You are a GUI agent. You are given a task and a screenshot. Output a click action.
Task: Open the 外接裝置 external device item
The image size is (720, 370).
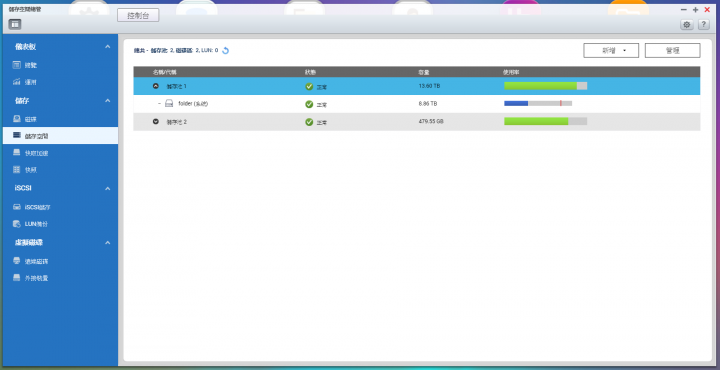pyautogui.click(x=60, y=278)
